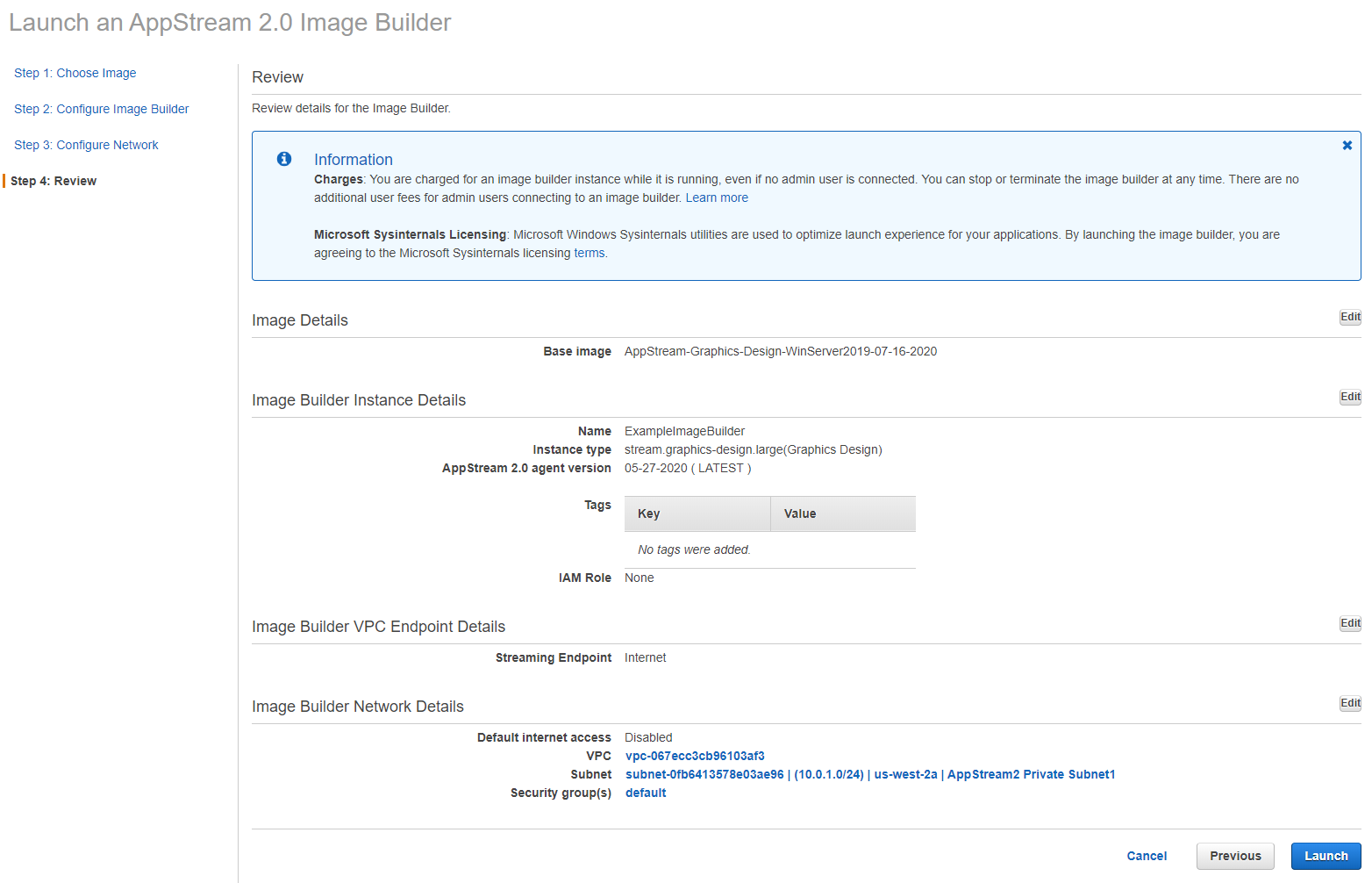This screenshot has height=883, width=1372.
Task: Edit the Image Builder Instance Details
Action: click(1349, 397)
